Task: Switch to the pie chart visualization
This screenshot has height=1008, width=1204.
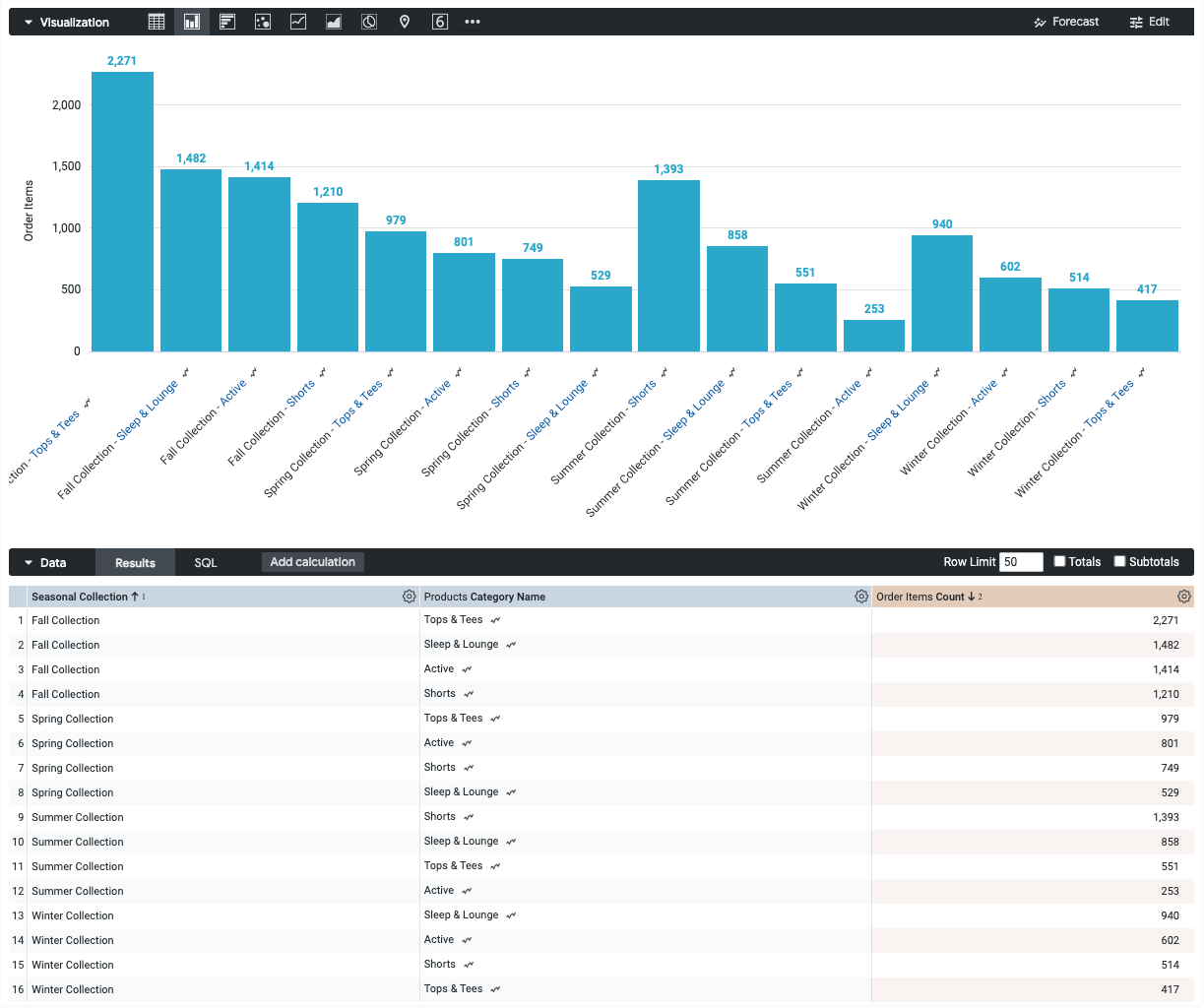Action: 368,21
